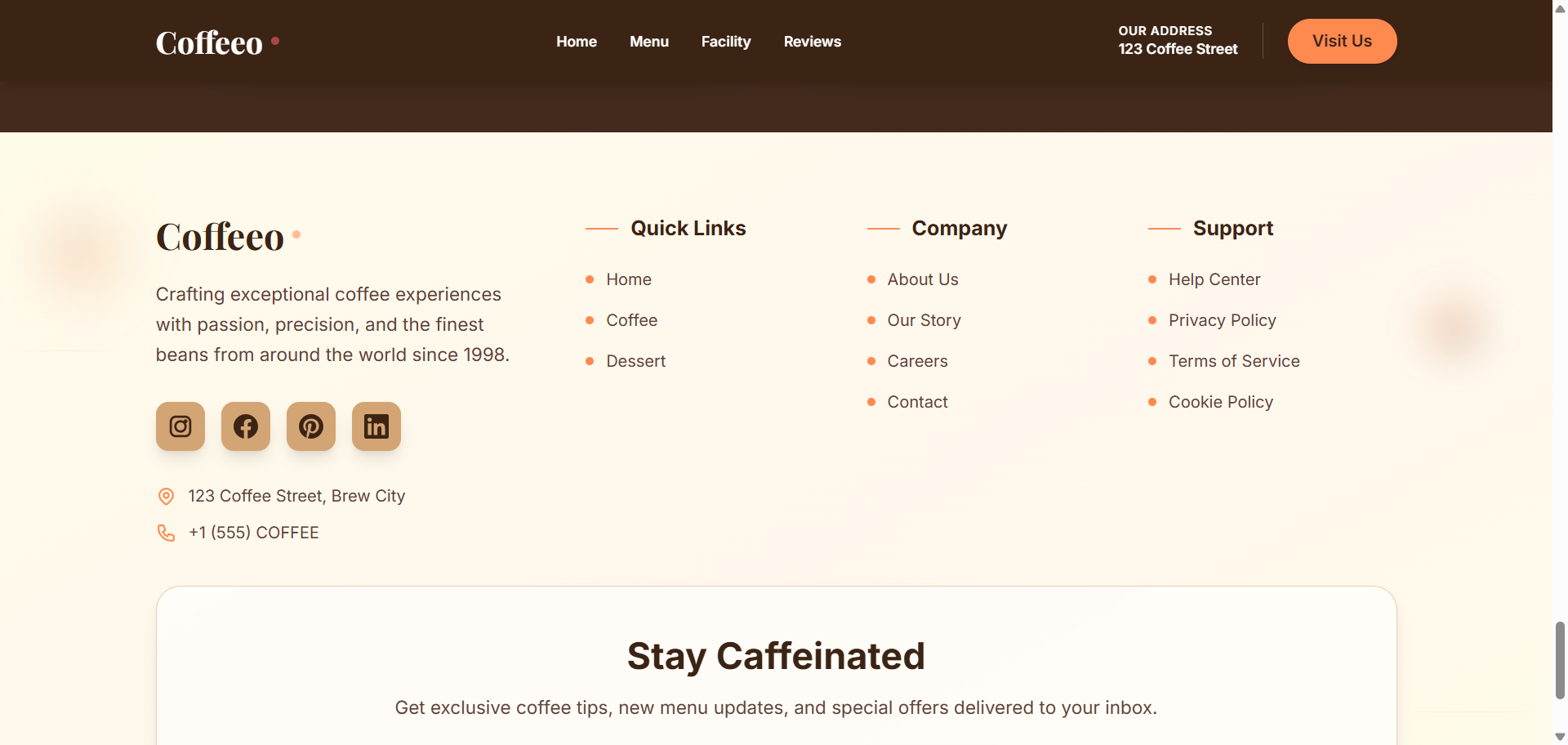Open Reviews in the top navigation
The image size is (1568, 745).
point(812,42)
